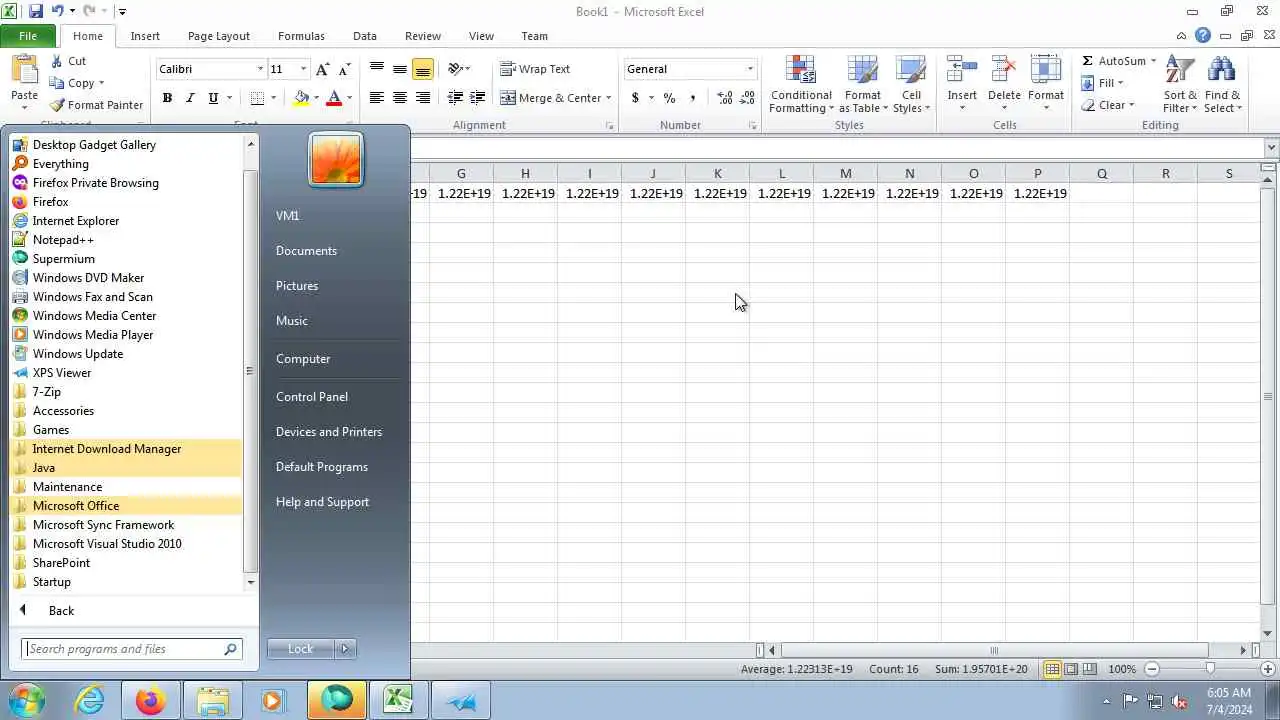Click the Orientation icon
1280x720 pixels.
455,69
